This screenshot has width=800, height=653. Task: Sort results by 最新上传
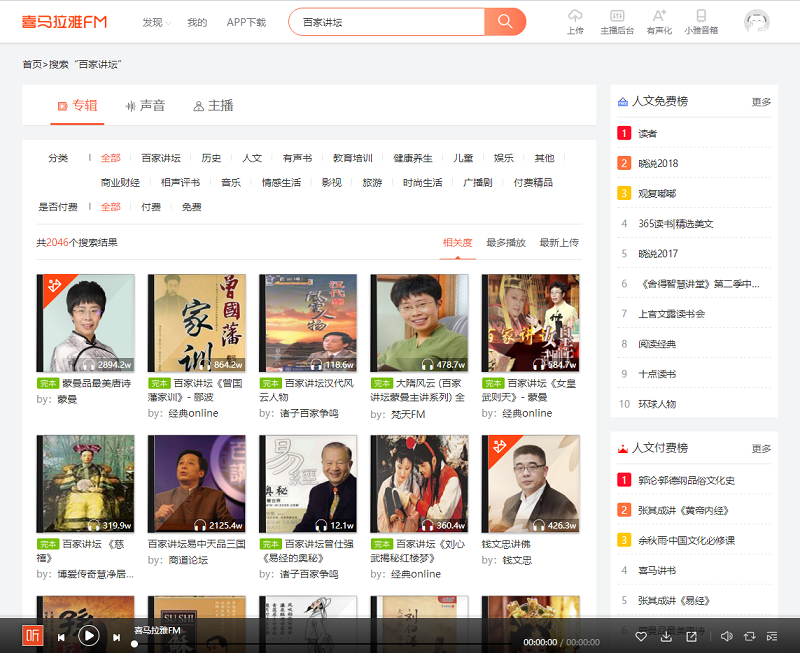coord(559,243)
